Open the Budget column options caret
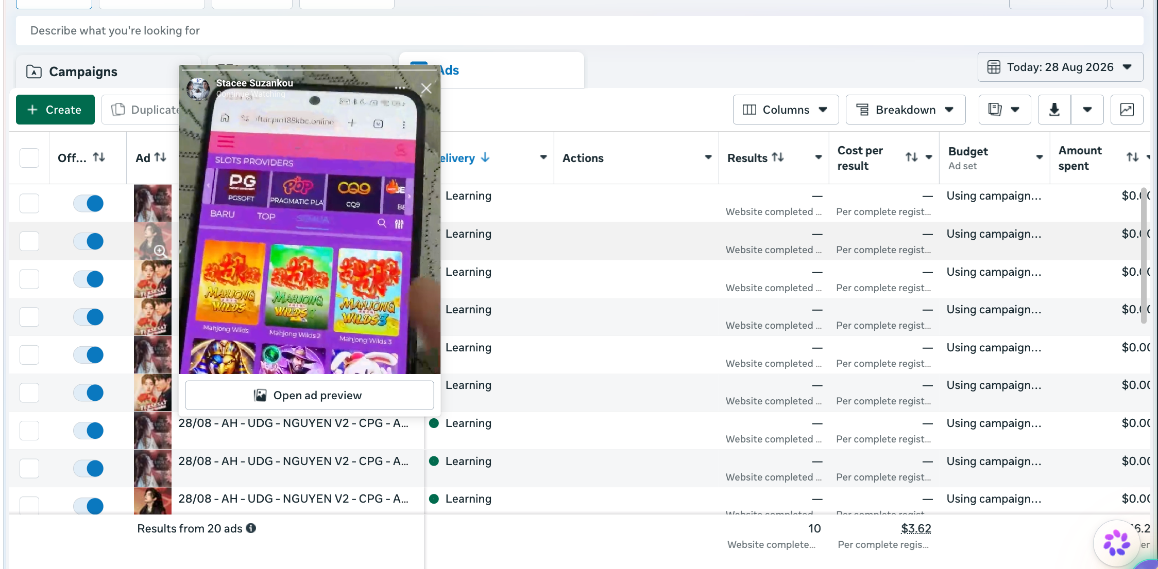The width and height of the screenshot is (1158, 569). point(1039,157)
